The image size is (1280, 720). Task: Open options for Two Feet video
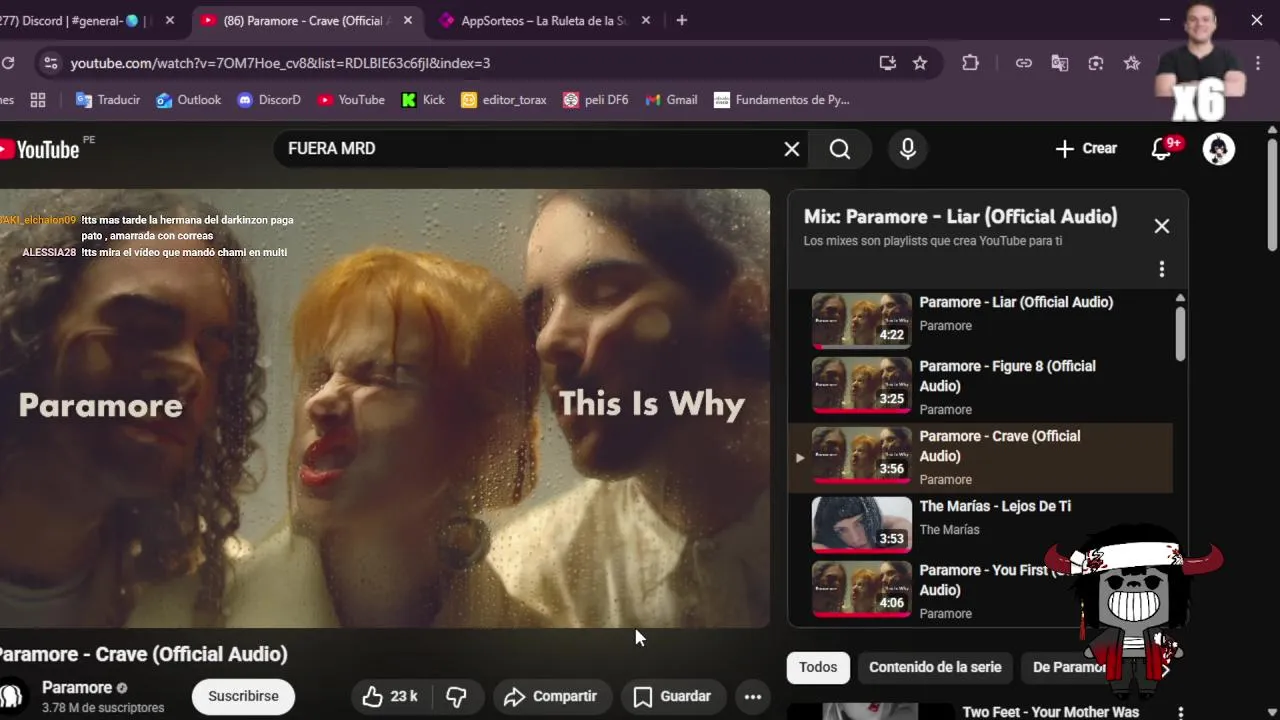[x=1180, y=713]
